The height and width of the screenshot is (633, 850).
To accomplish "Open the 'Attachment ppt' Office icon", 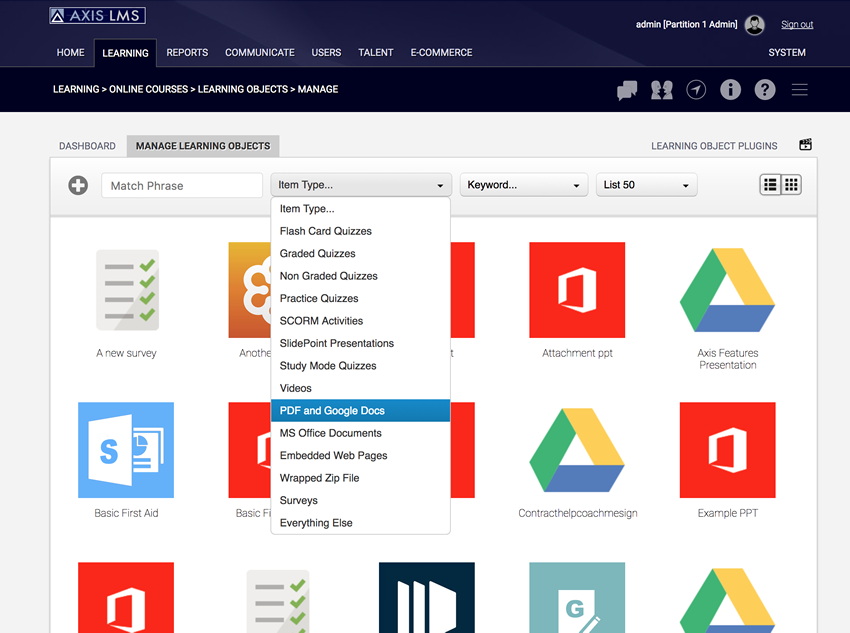I will [x=577, y=290].
